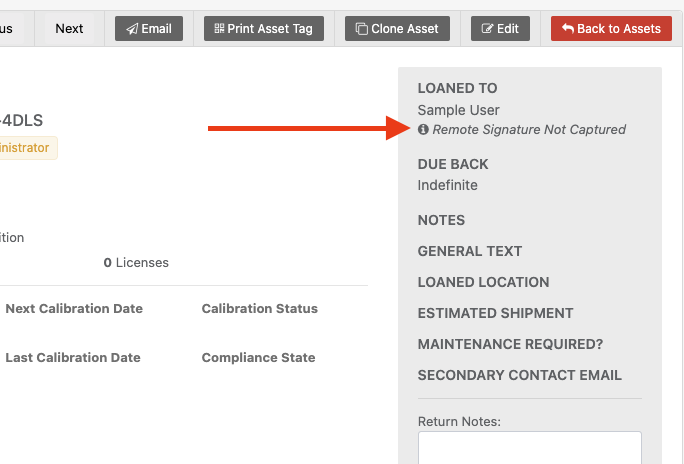Viewport: 684px width, 464px height.
Task: Click the Indefinite due back value
Action: tap(447, 185)
